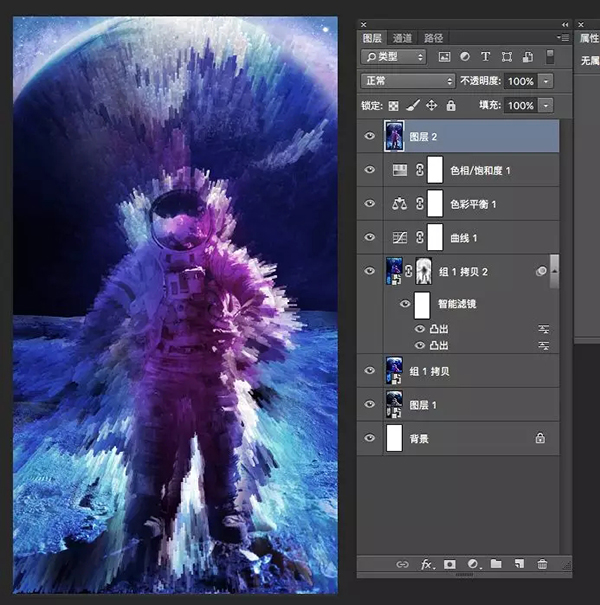Click the lock all padlock icon
The image size is (600, 605).
[x=451, y=105]
